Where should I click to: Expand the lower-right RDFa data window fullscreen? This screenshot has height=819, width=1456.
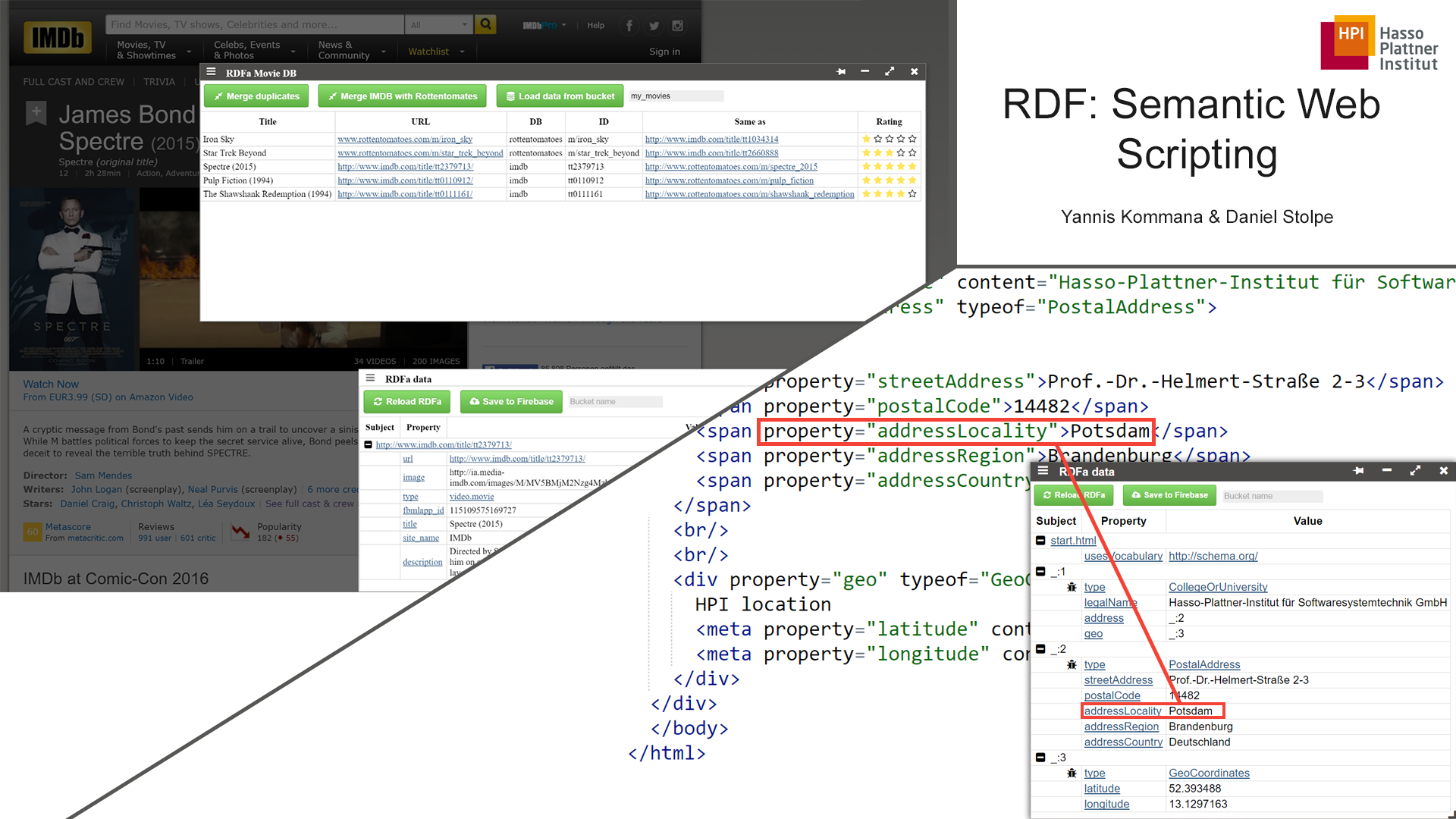1415,471
